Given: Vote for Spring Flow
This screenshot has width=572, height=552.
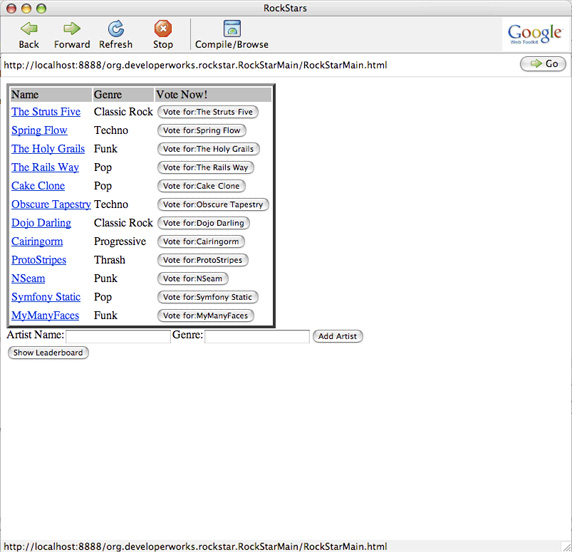Looking at the screenshot, I should click(202, 131).
